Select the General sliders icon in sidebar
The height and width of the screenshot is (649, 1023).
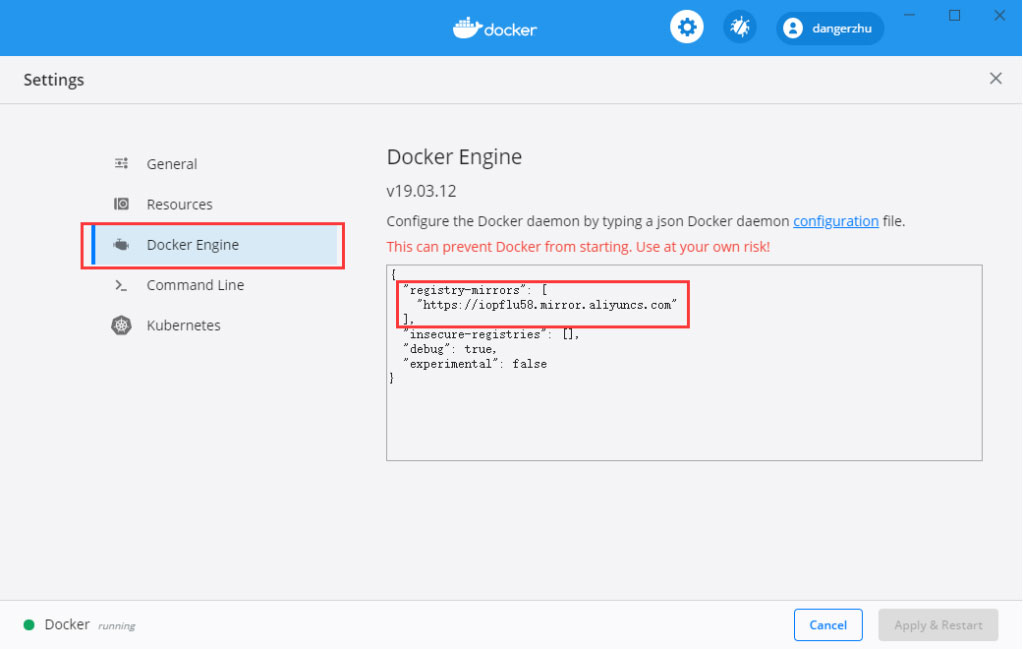(x=121, y=164)
